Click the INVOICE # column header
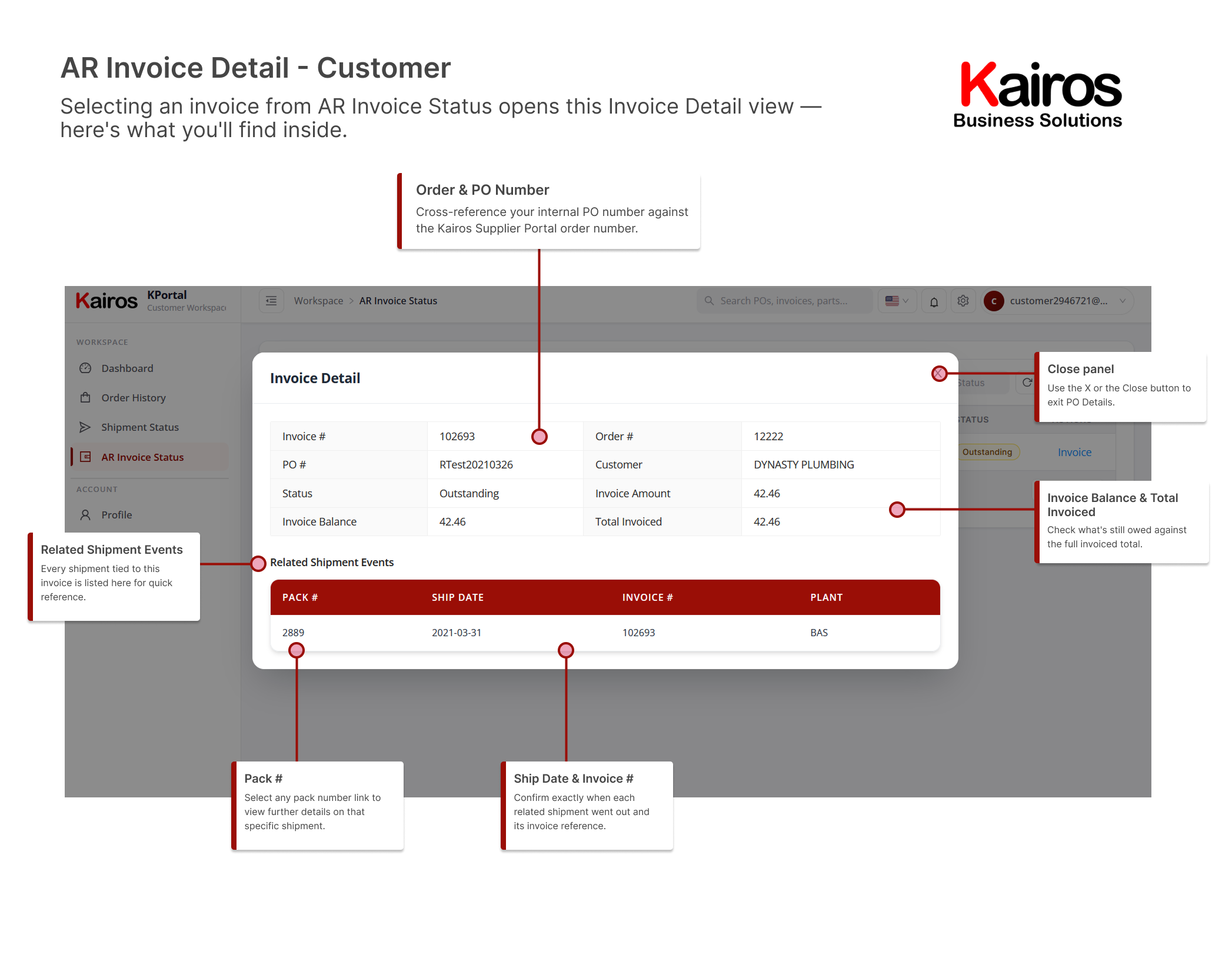The image size is (1232, 961). [x=648, y=597]
